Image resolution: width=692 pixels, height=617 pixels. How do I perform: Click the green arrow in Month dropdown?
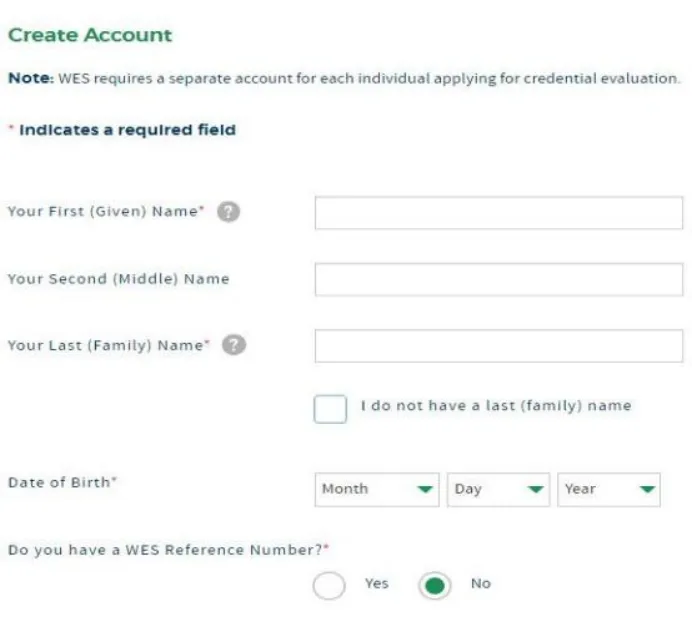(x=425, y=489)
